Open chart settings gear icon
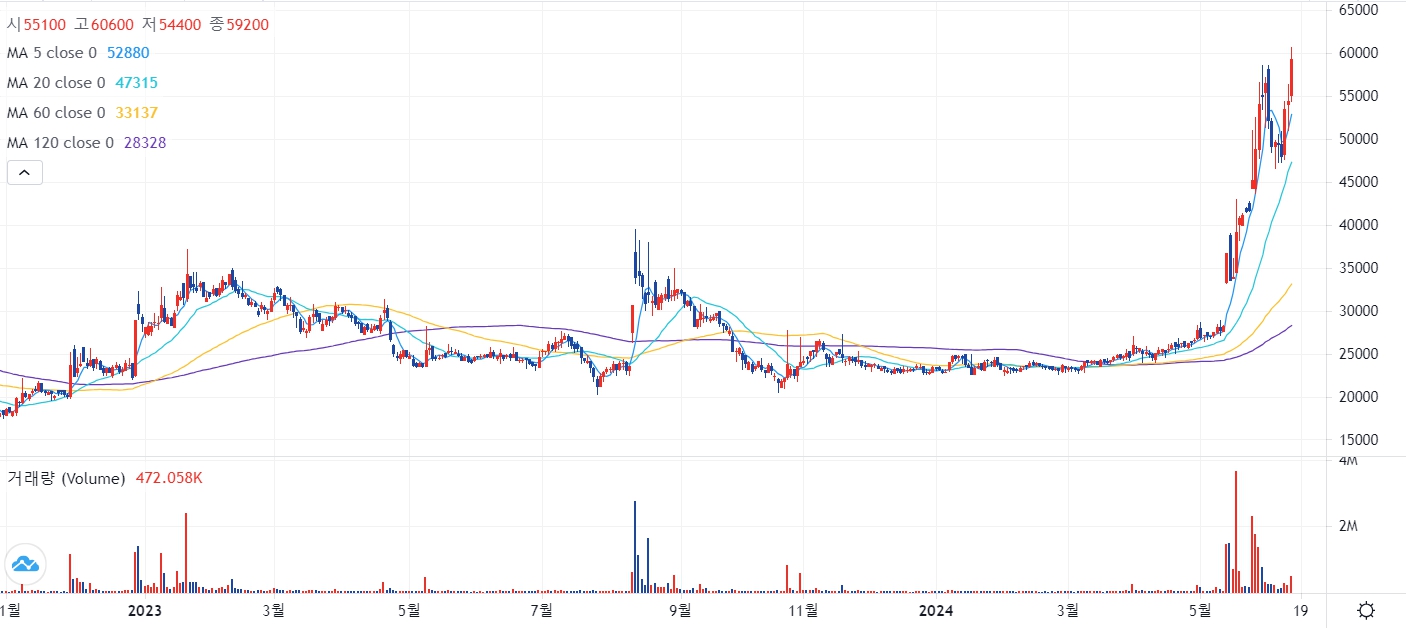This screenshot has width=1410, height=634. [1367, 610]
